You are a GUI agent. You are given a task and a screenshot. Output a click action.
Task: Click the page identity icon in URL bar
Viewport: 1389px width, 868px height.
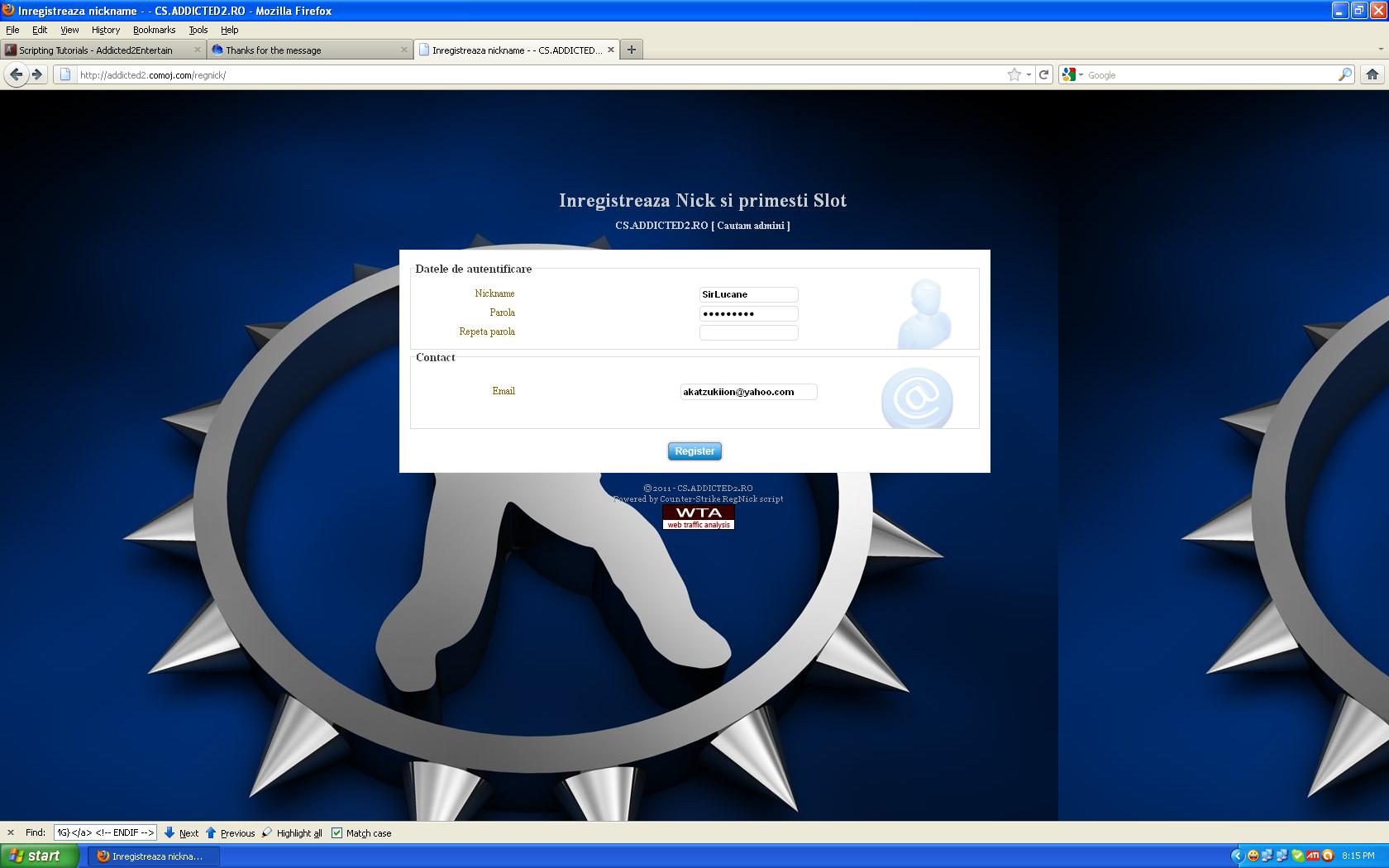click(x=65, y=74)
